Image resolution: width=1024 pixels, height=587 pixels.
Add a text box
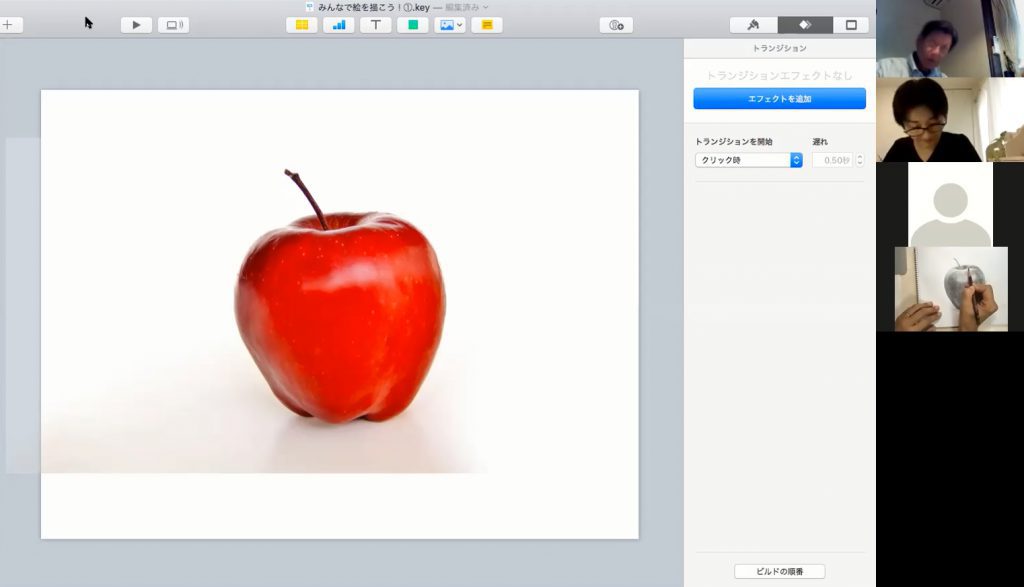(x=375, y=25)
